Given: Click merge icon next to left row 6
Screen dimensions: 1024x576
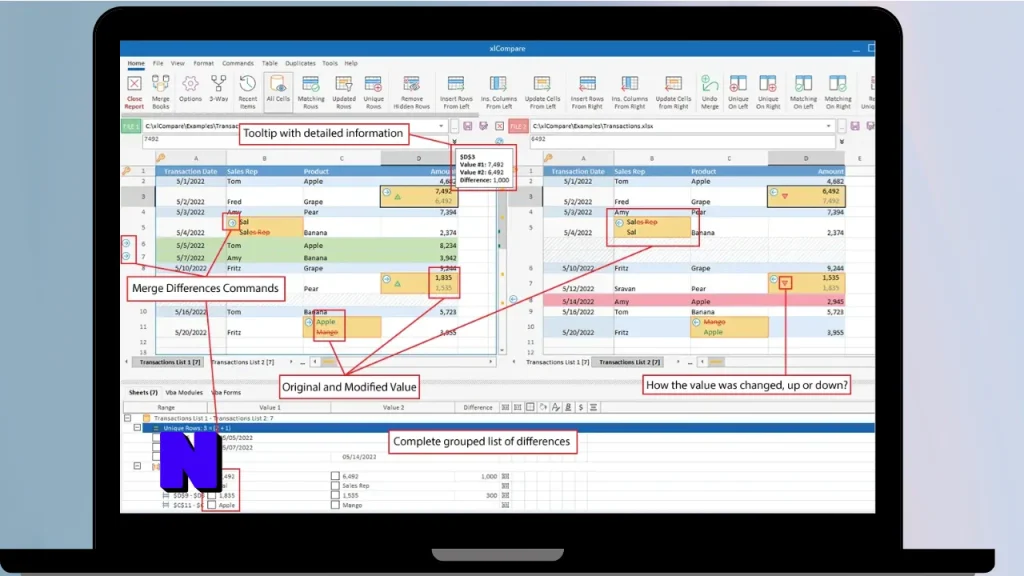Looking at the screenshot, I should click(x=127, y=244).
